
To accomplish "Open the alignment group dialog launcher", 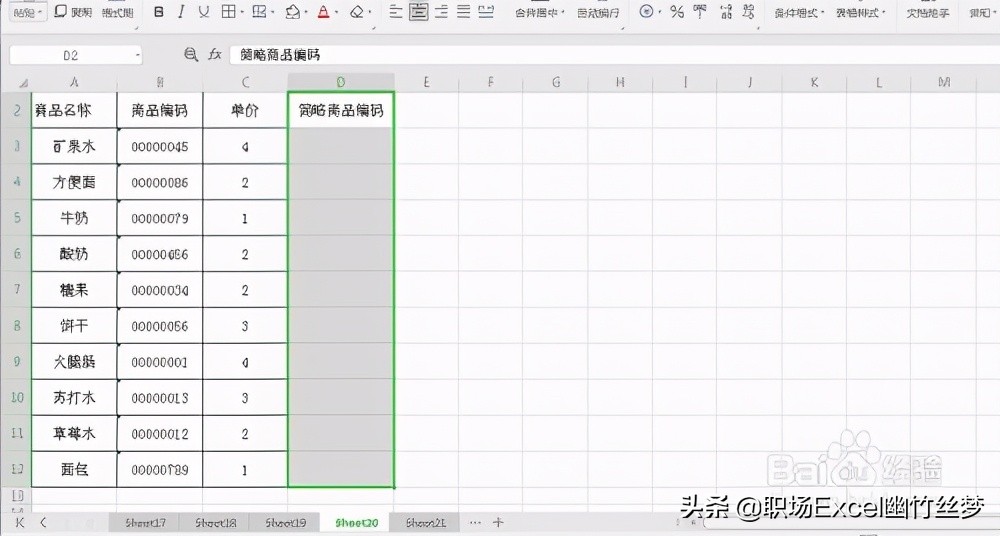I will click(622, 28).
